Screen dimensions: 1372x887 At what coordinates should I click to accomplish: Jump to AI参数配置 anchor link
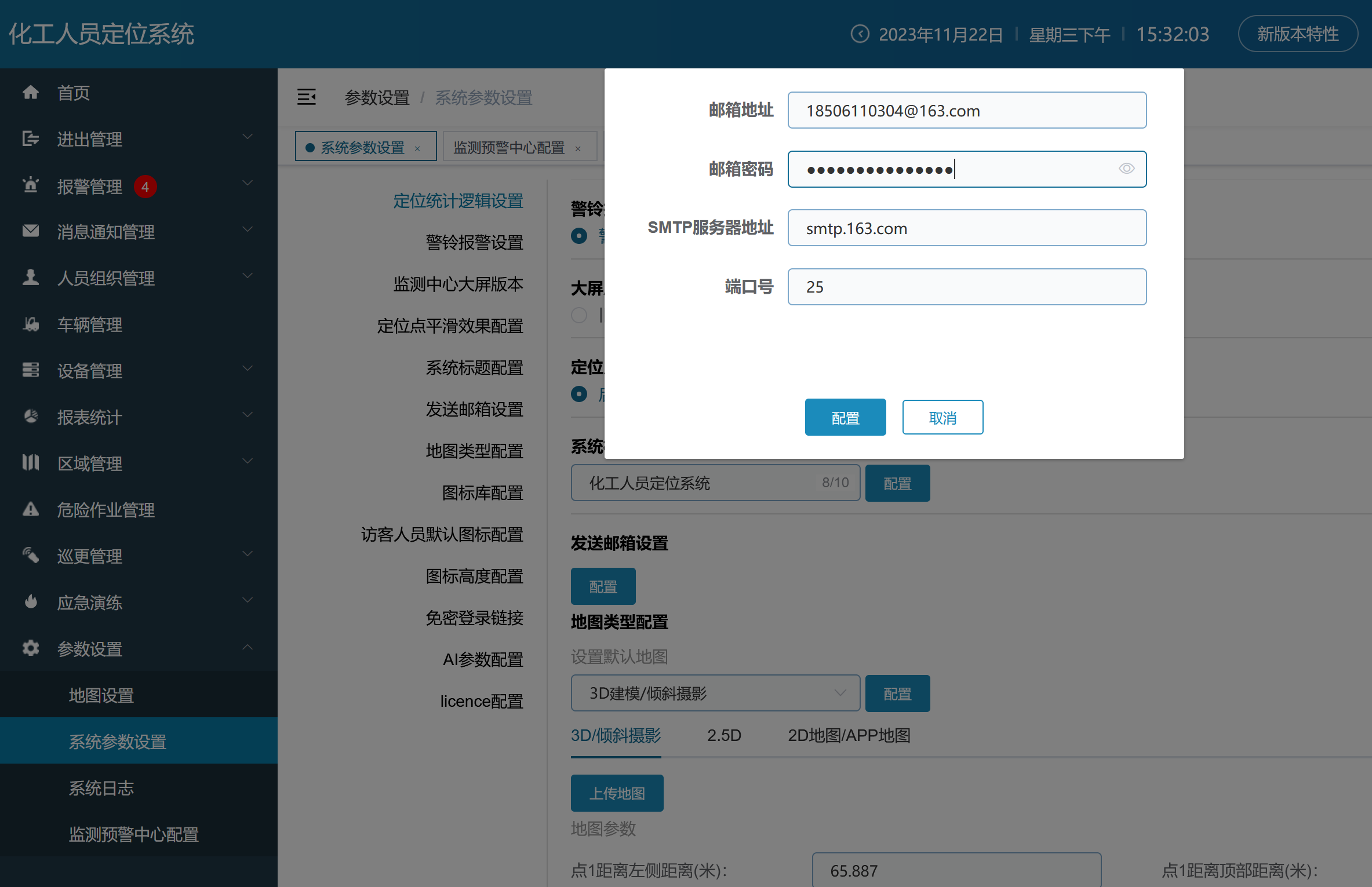tap(482, 659)
